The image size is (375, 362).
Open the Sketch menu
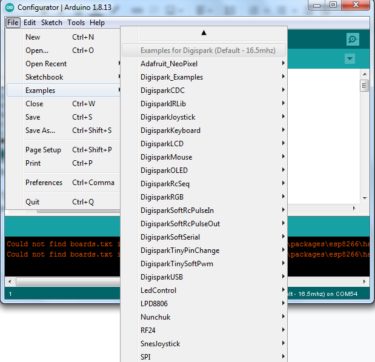click(52, 23)
